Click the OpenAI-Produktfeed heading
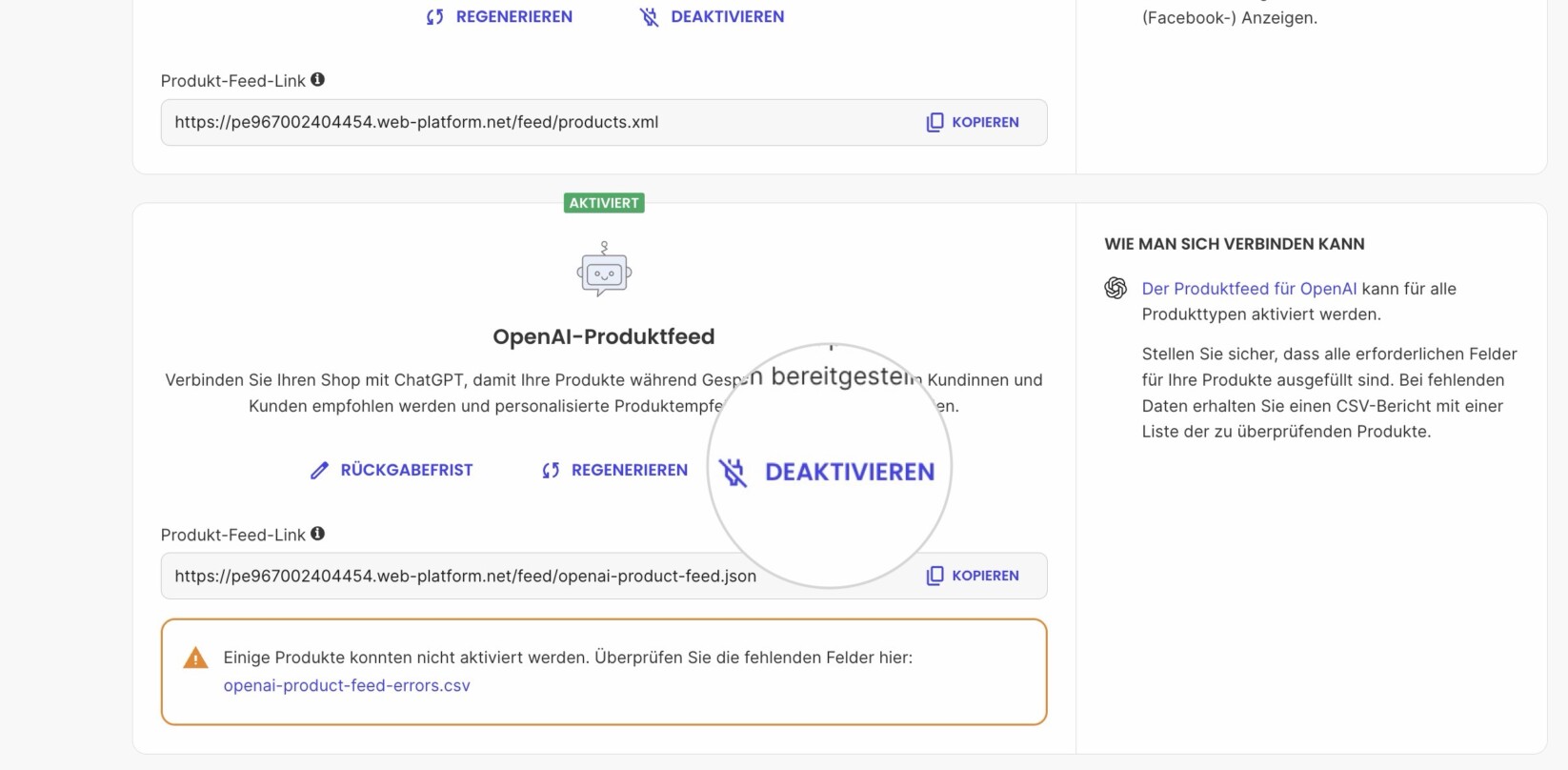This screenshot has height=770, width=1568. [604, 336]
